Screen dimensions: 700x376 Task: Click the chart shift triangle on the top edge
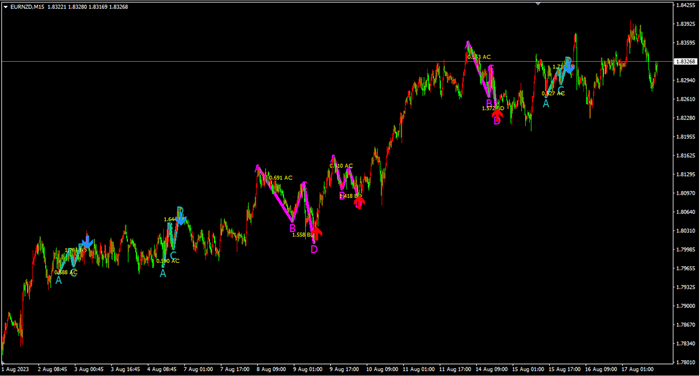(x=538, y=4)
